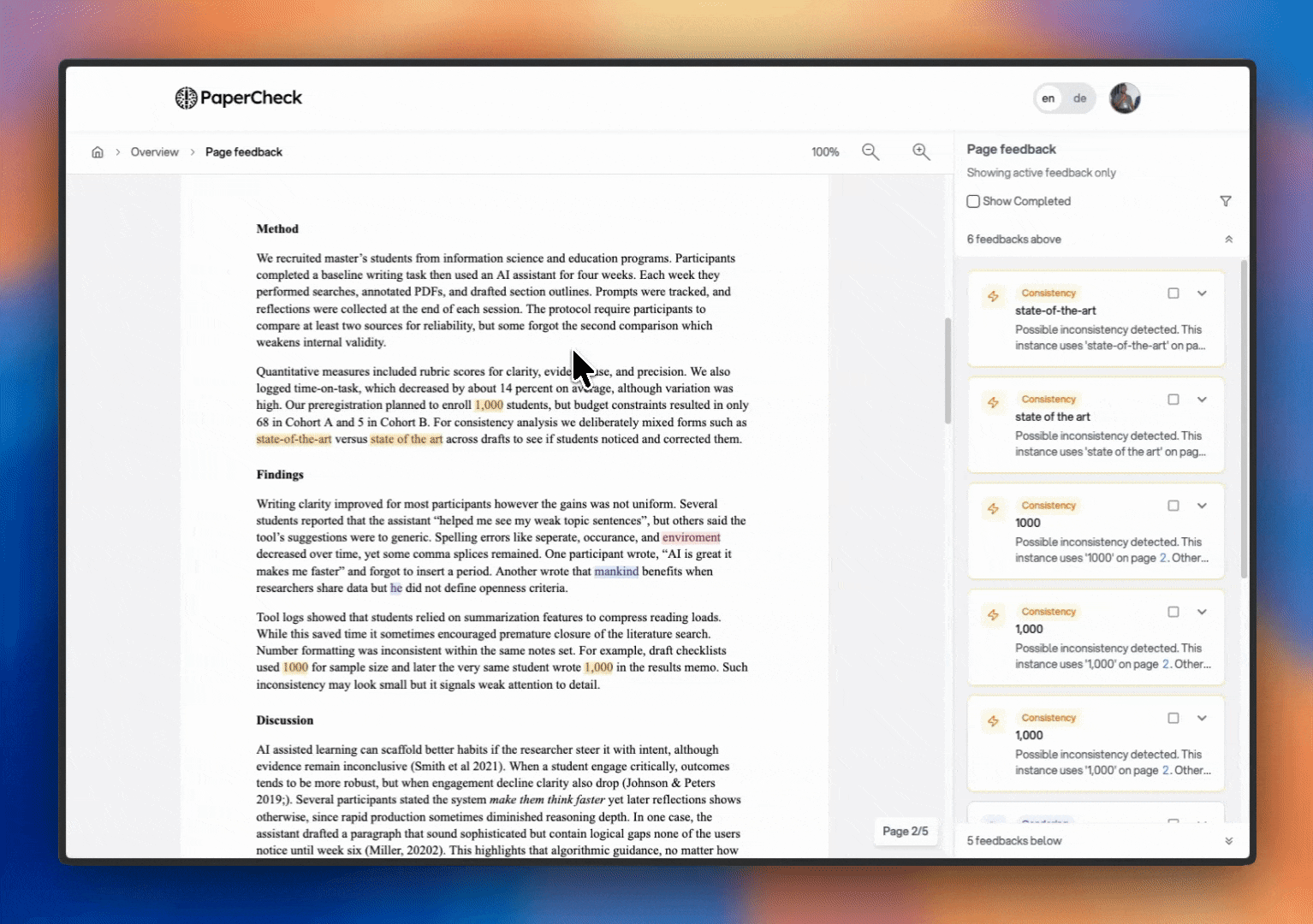Image resolution: width=1313 pixels, height=924 pixels.
Task: Click the Page feedback breadcrumb
Action: click(244, 152)
